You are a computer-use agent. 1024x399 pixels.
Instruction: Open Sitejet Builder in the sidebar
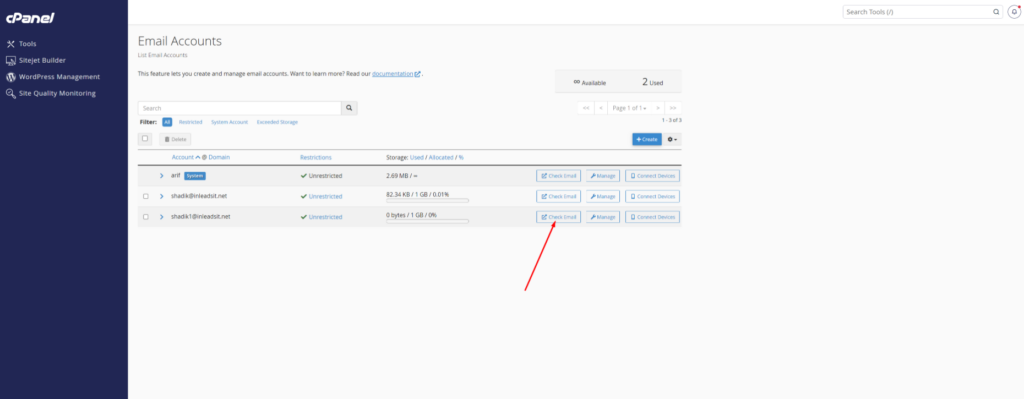point(36,60)
